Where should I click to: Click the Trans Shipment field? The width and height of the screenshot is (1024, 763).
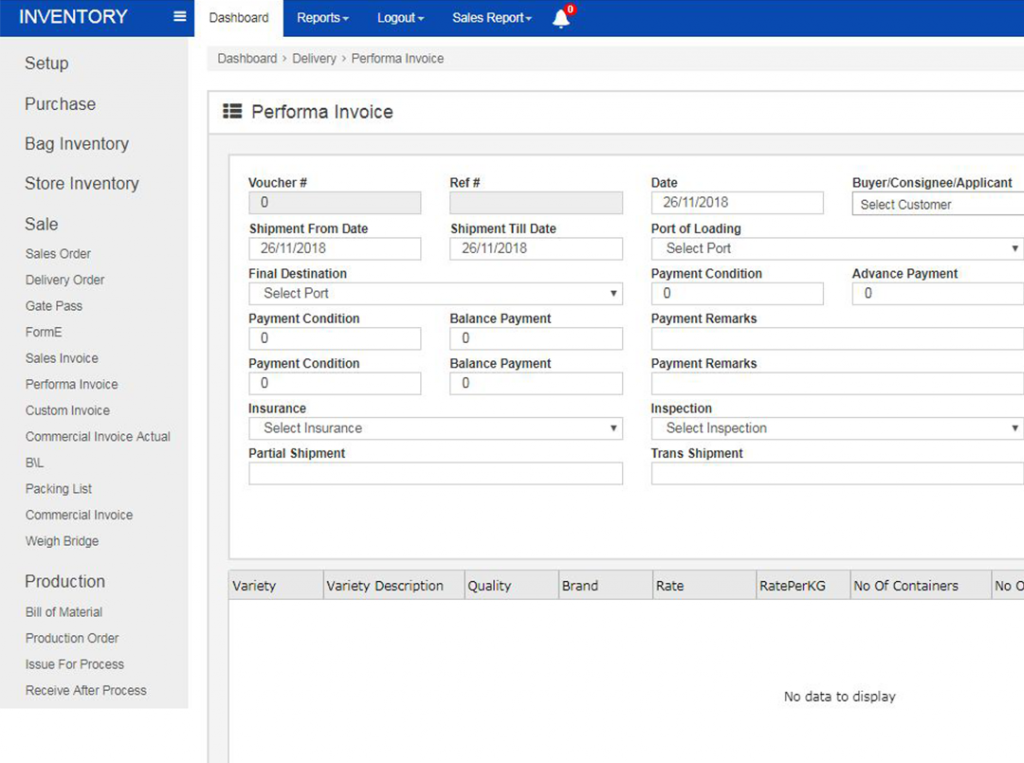tap(837, 474)
